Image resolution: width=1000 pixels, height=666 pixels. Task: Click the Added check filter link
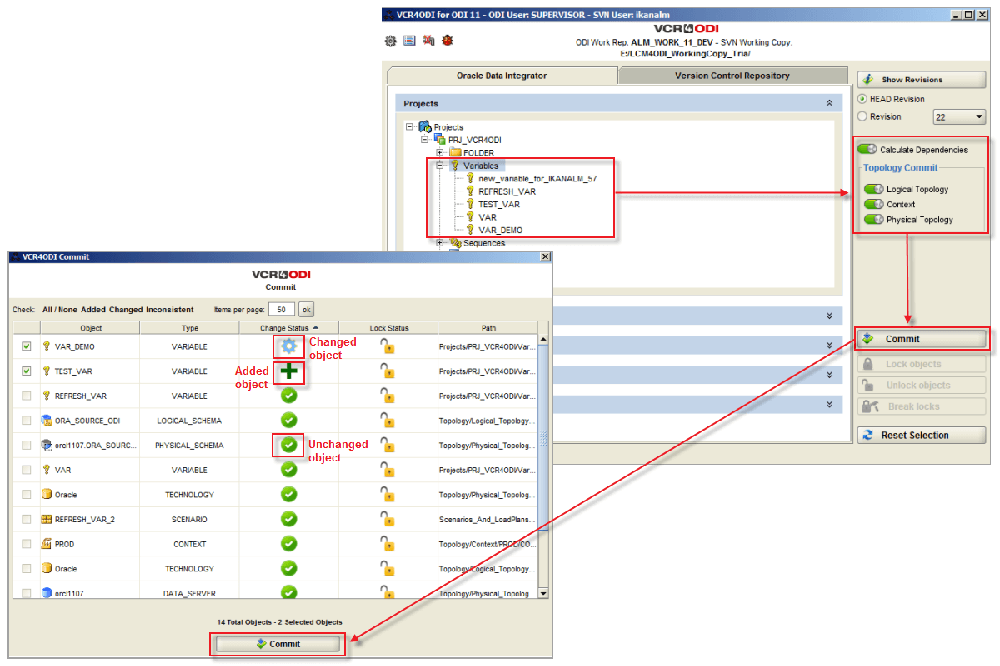coord(93,309)
